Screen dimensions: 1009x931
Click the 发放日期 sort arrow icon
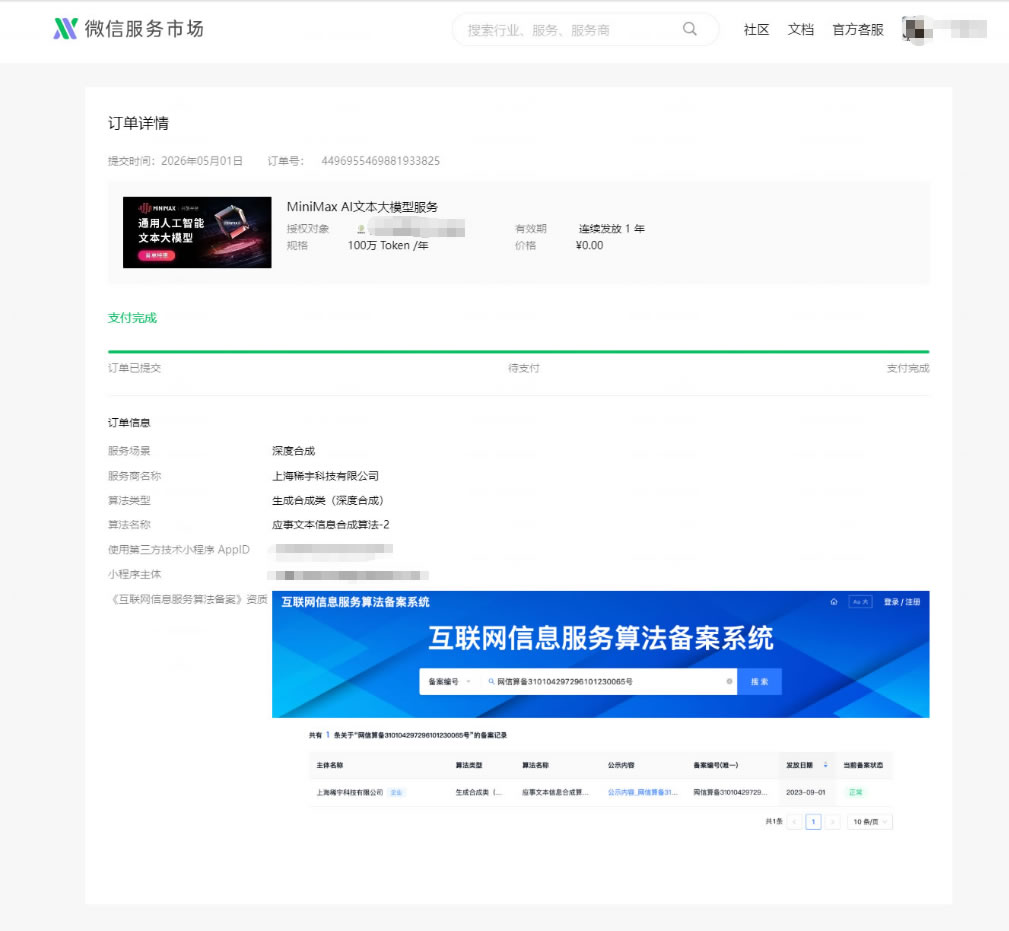826,765
